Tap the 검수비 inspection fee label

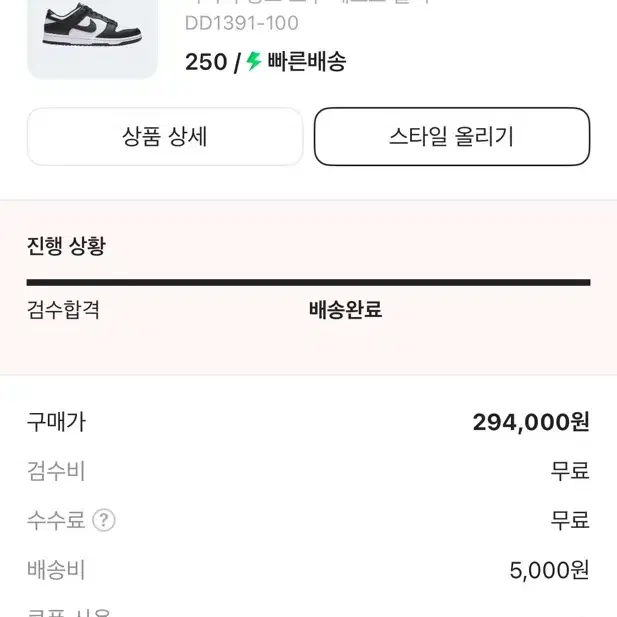[56, 471]
